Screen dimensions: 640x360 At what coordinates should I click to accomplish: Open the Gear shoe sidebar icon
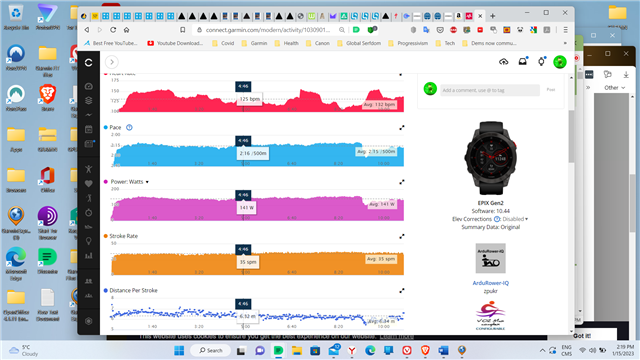(x=89, y=227)
